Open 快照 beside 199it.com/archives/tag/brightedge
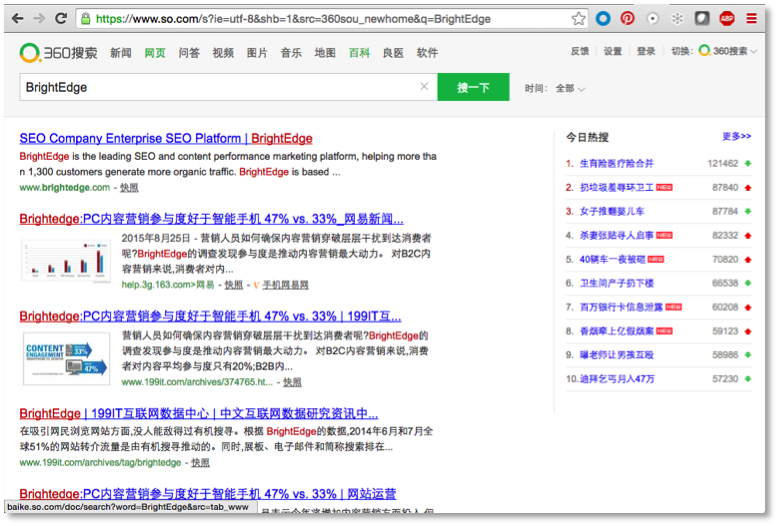The width and height of the screenshot is (779, 526). 200,462
